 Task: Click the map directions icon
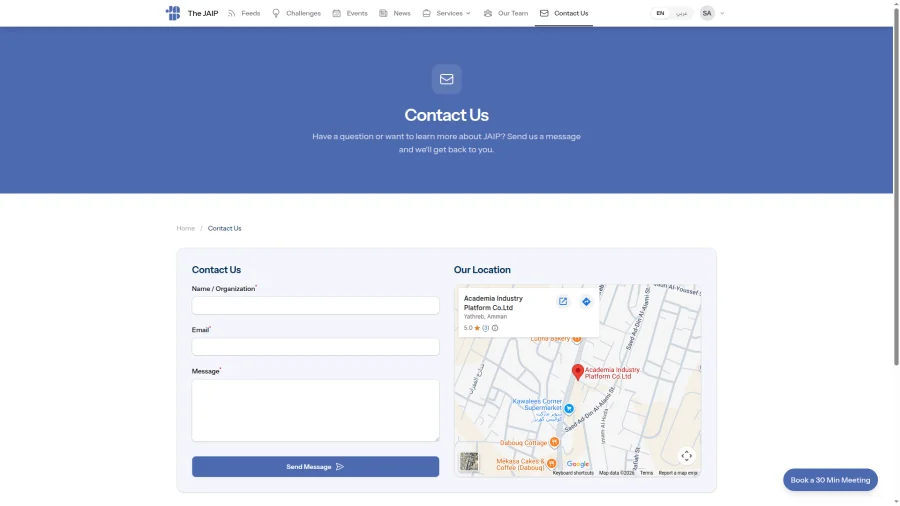(x=586, y=301)
